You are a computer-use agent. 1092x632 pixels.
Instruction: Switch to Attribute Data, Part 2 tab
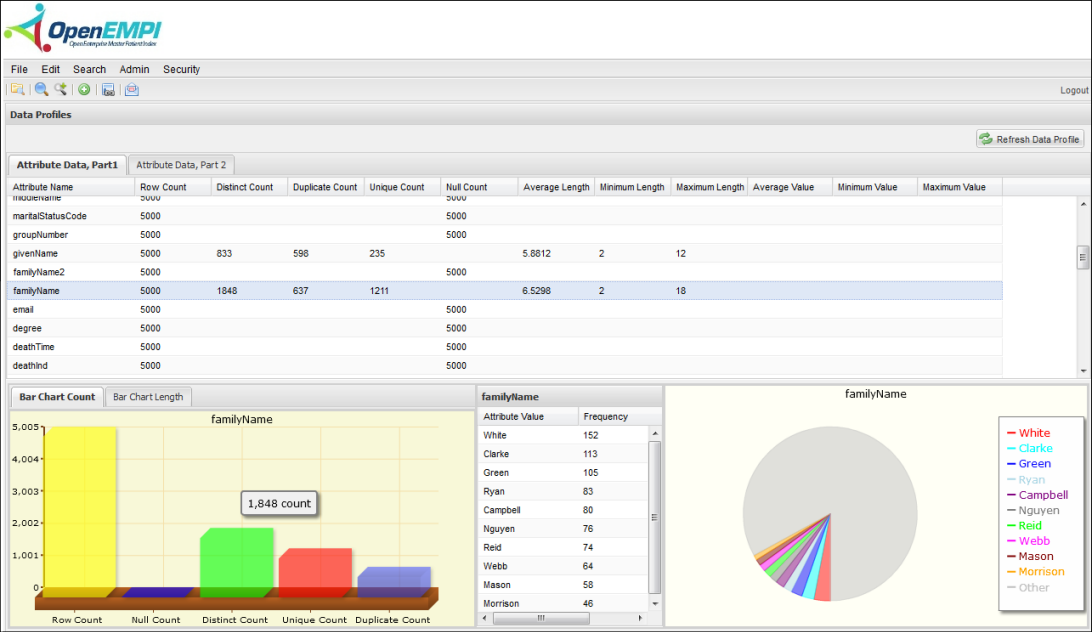tap(181, 165)
